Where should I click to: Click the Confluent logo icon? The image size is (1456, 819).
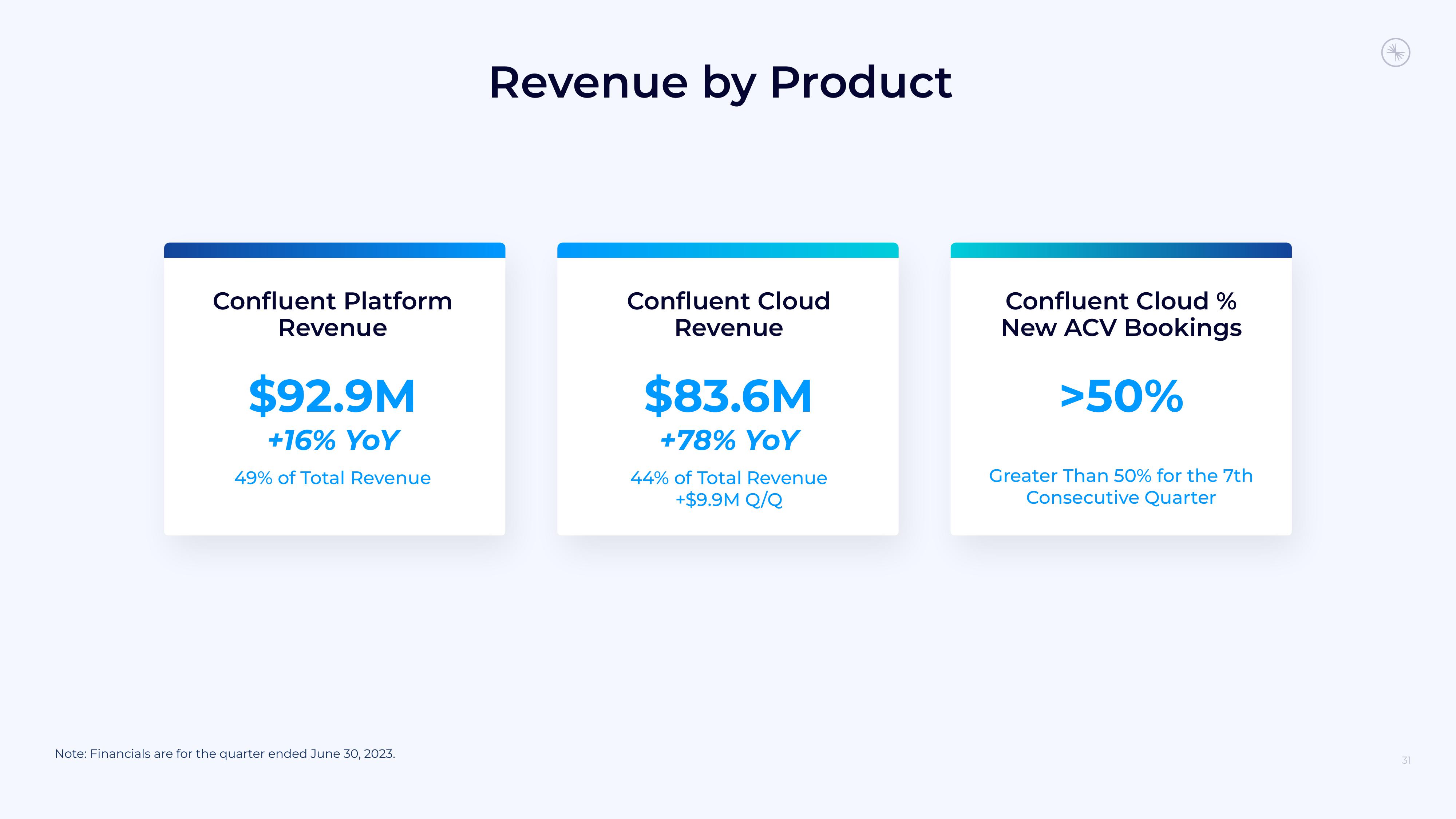point(1396,53)
